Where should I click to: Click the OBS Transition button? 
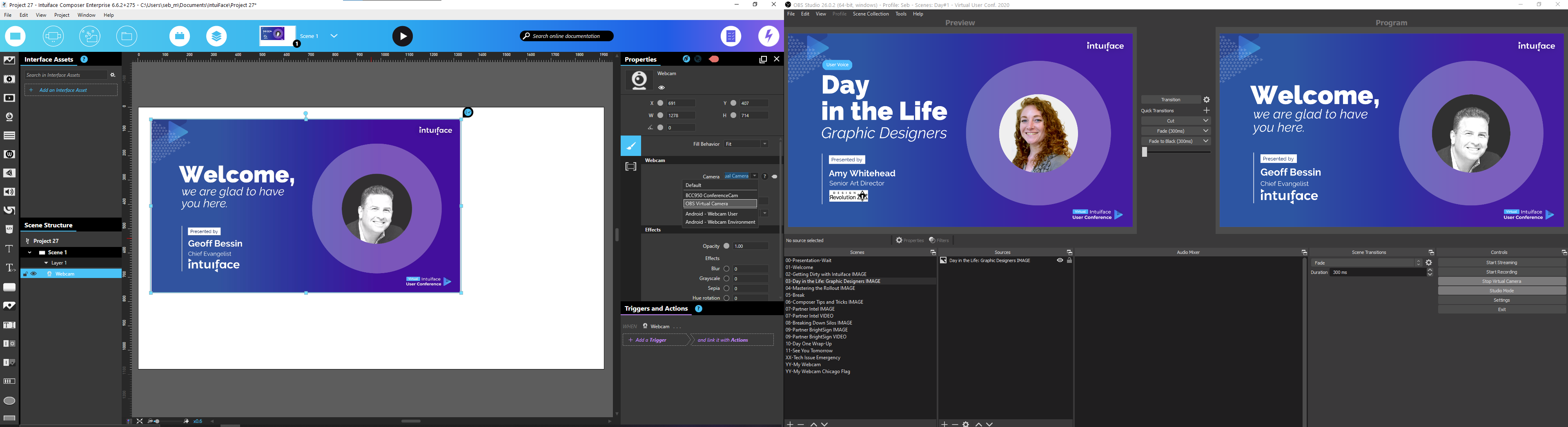pyautogui.click(x=1171, y=100)
